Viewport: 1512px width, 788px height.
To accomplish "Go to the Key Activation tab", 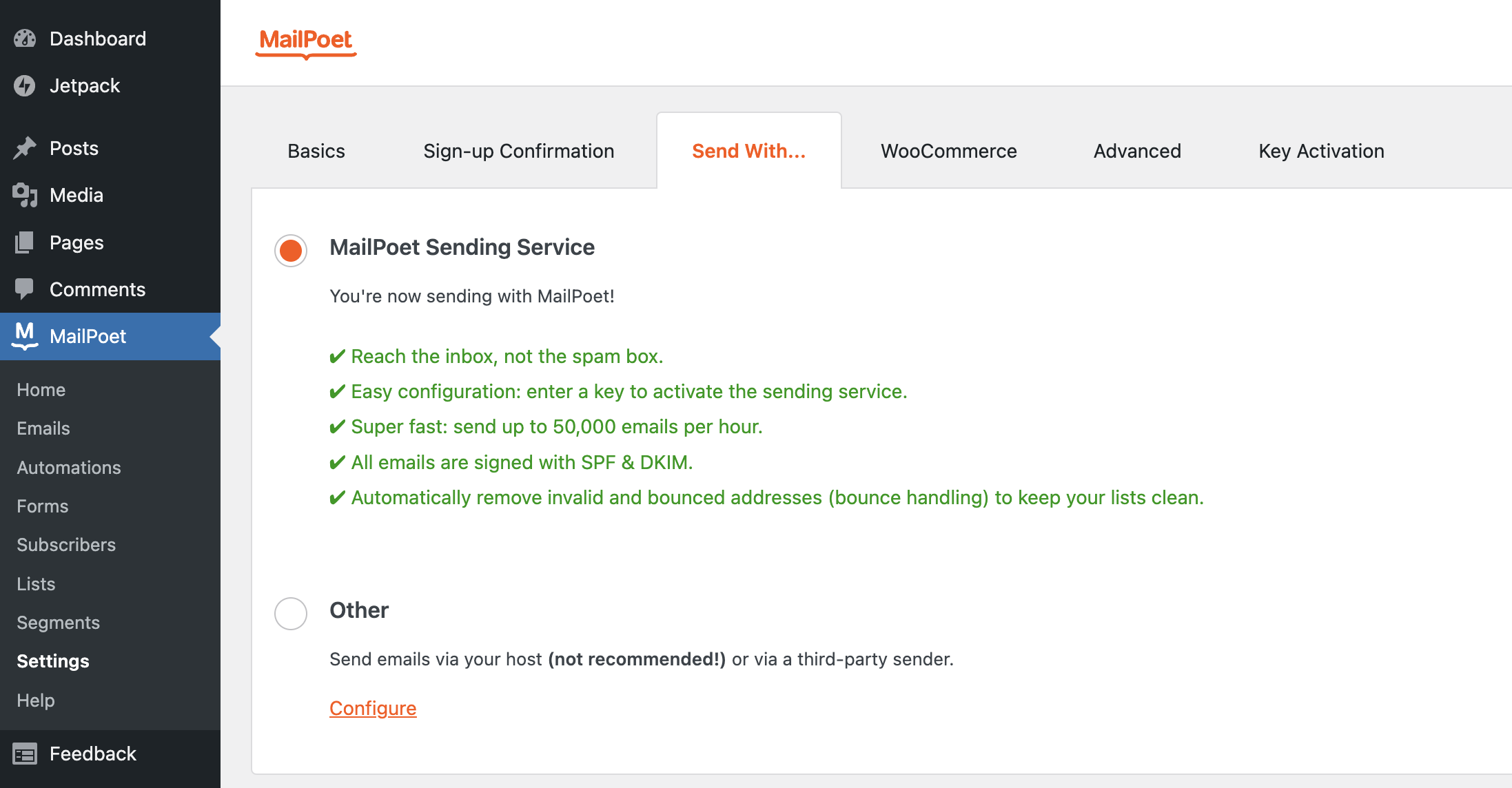I will [x=1321, y=151].
